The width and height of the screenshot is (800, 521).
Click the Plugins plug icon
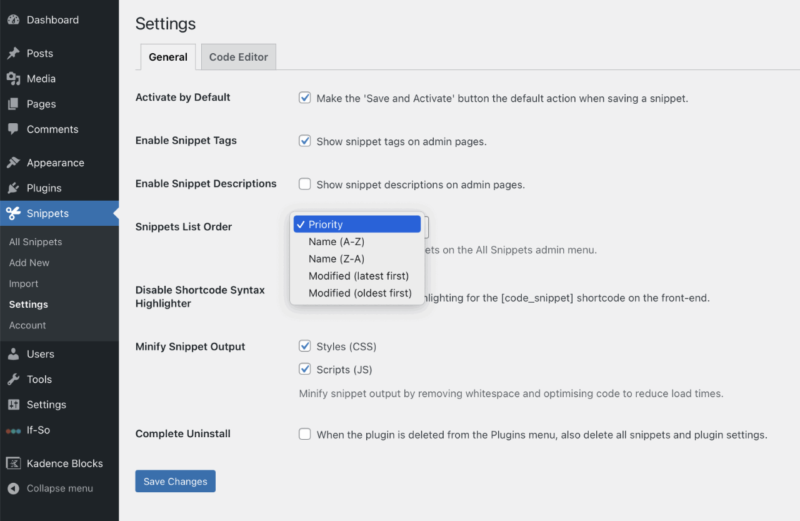(x=13, y=188)
